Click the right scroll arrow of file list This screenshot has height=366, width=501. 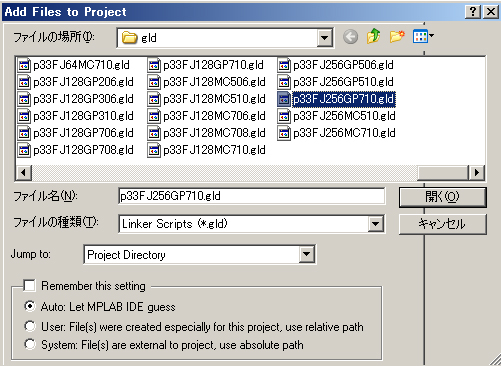click(x=476, y=173)
